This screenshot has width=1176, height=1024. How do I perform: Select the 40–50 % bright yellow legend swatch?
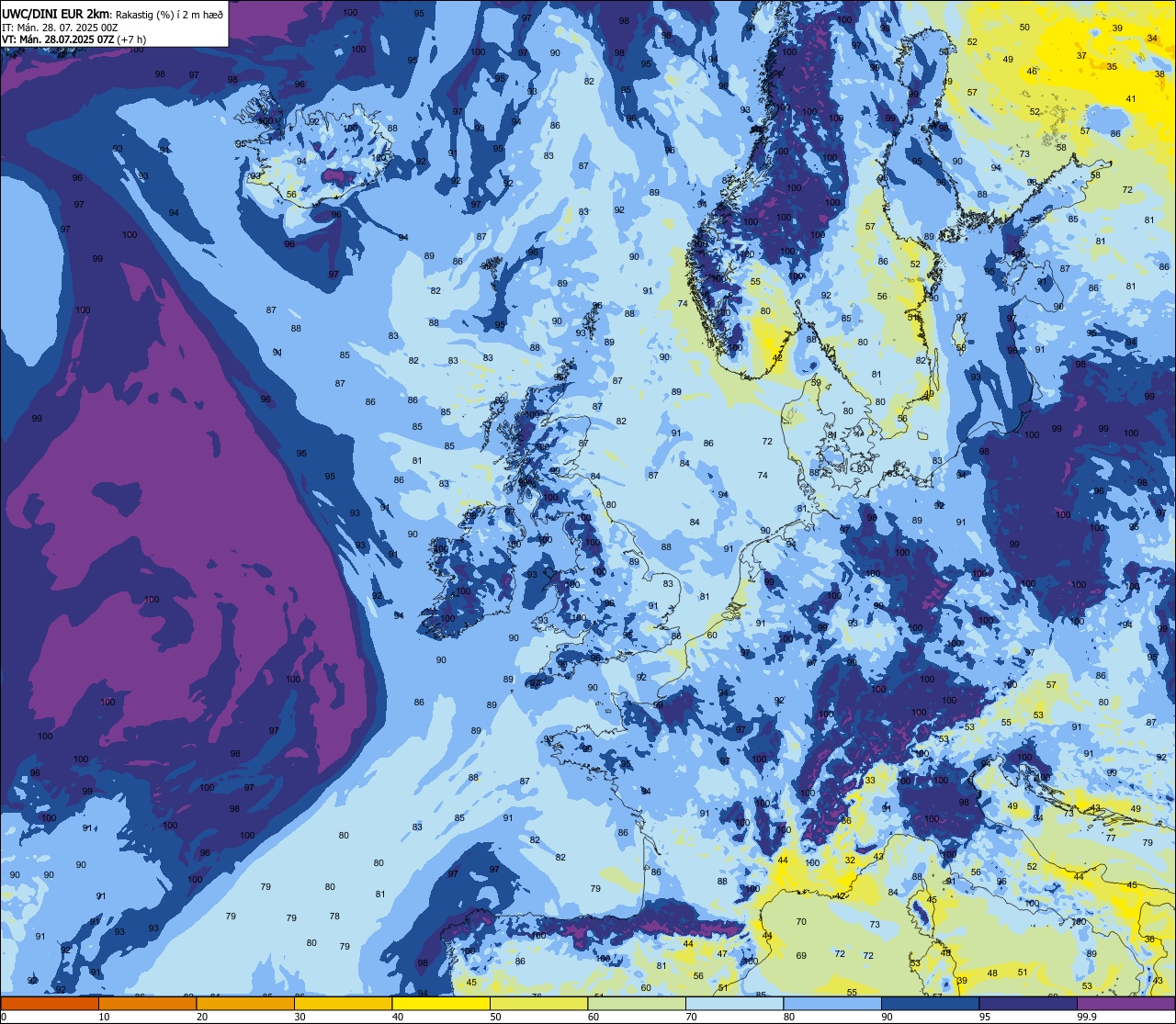click(441, 1003)
